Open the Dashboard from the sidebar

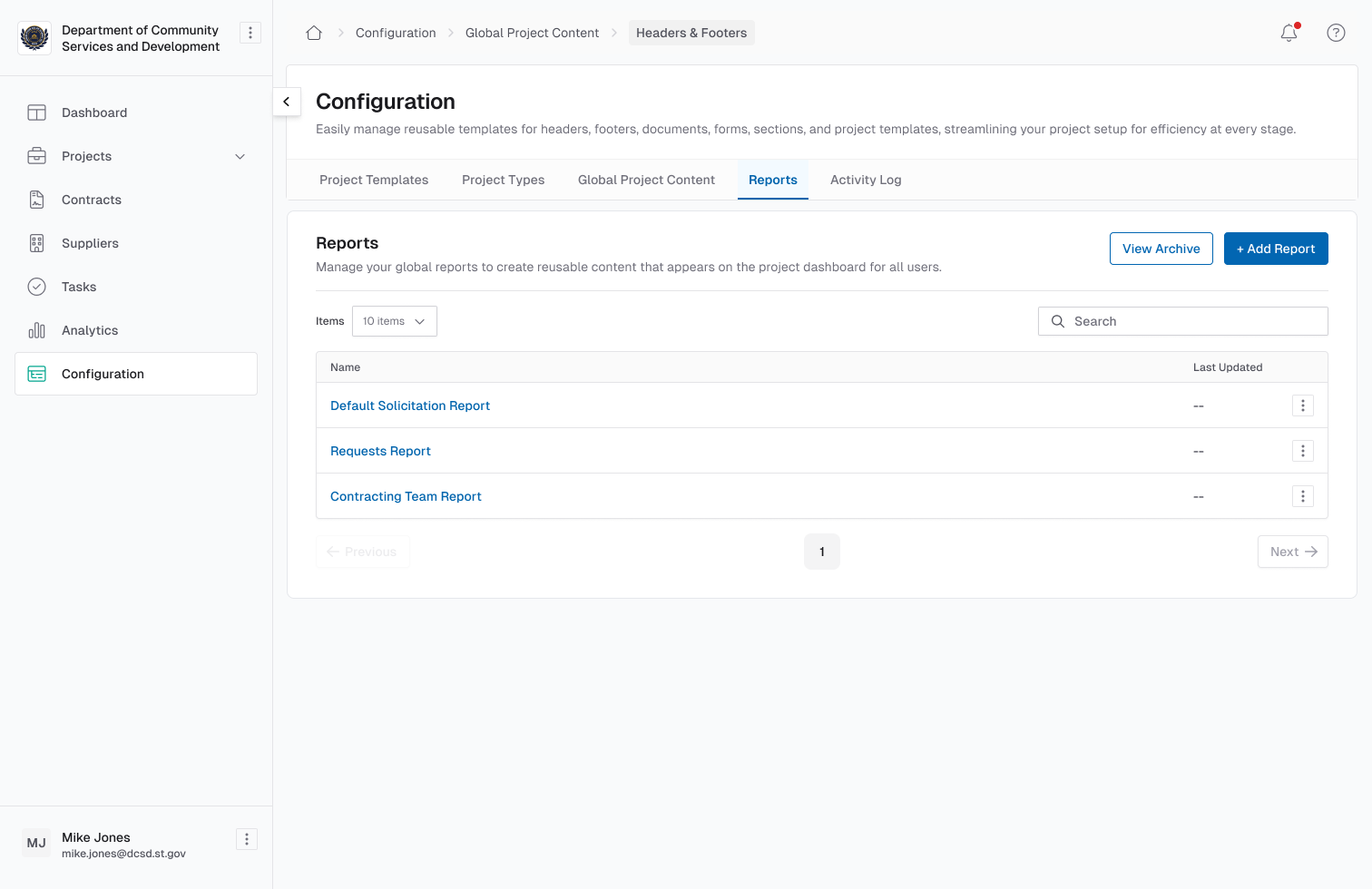93,112
